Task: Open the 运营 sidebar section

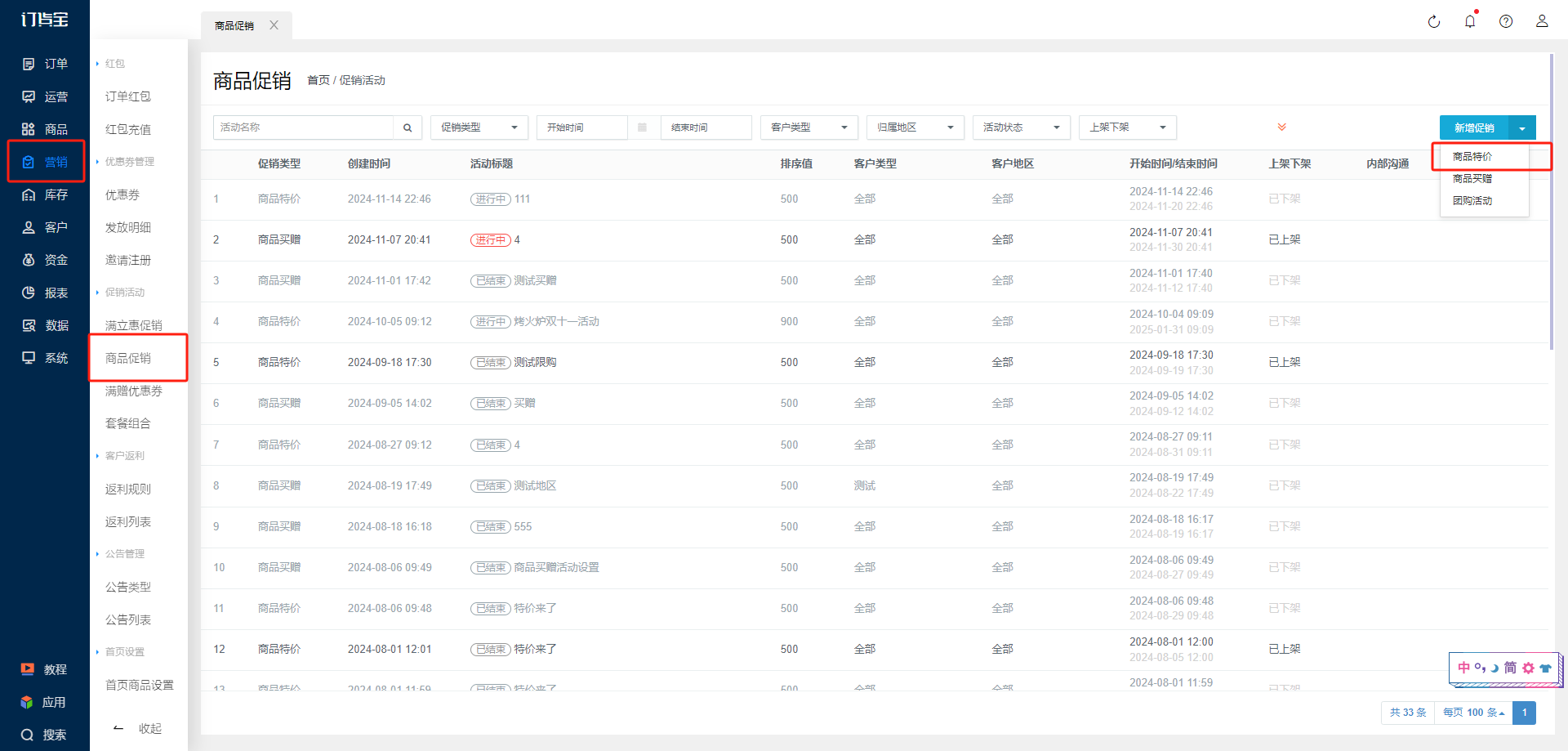Action: (x=45, y=96)
